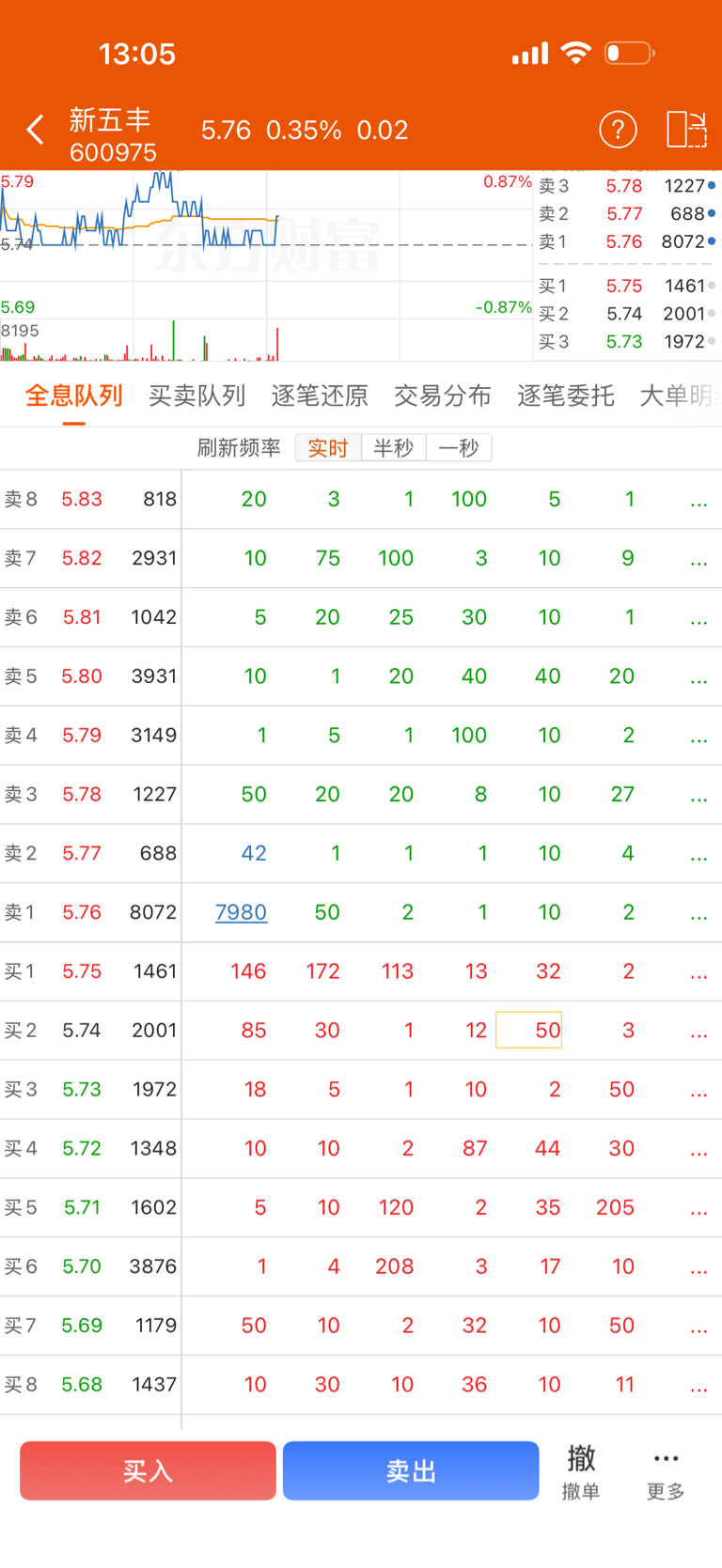
Task: Switch to 交易分布 tab
Action: click(443, 396)
